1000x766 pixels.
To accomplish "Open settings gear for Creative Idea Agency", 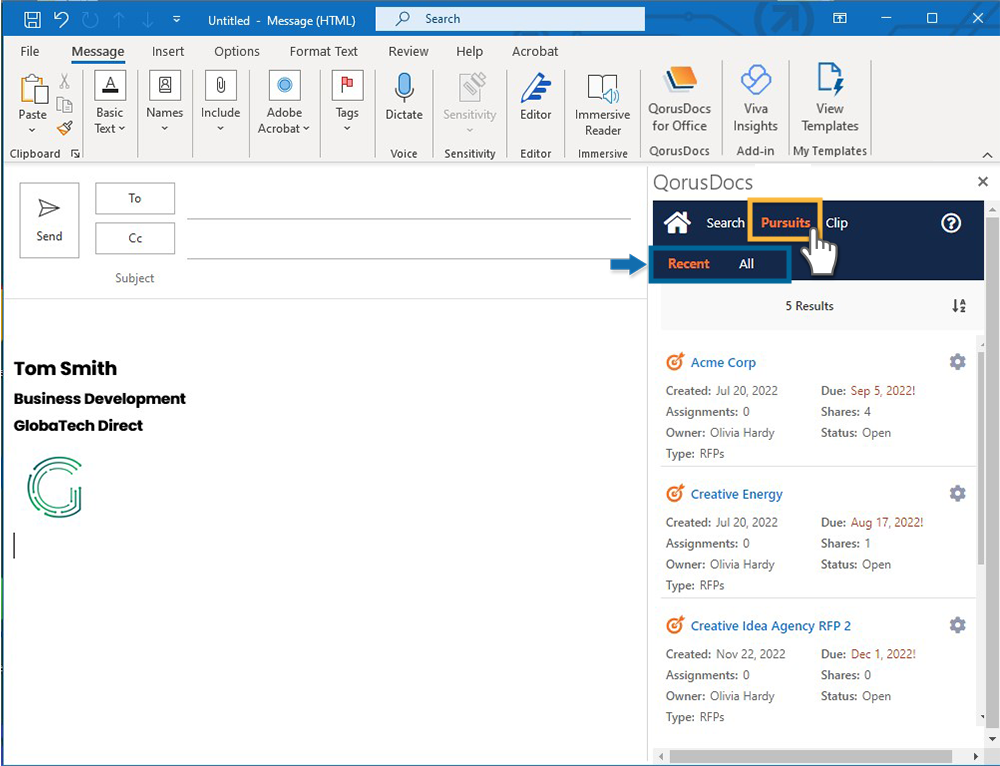I will 957,624.
